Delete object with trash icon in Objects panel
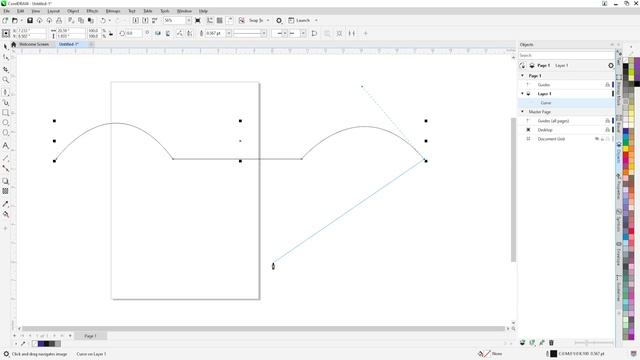Viewport: 640px width, 360px height. tap(551, 342)
